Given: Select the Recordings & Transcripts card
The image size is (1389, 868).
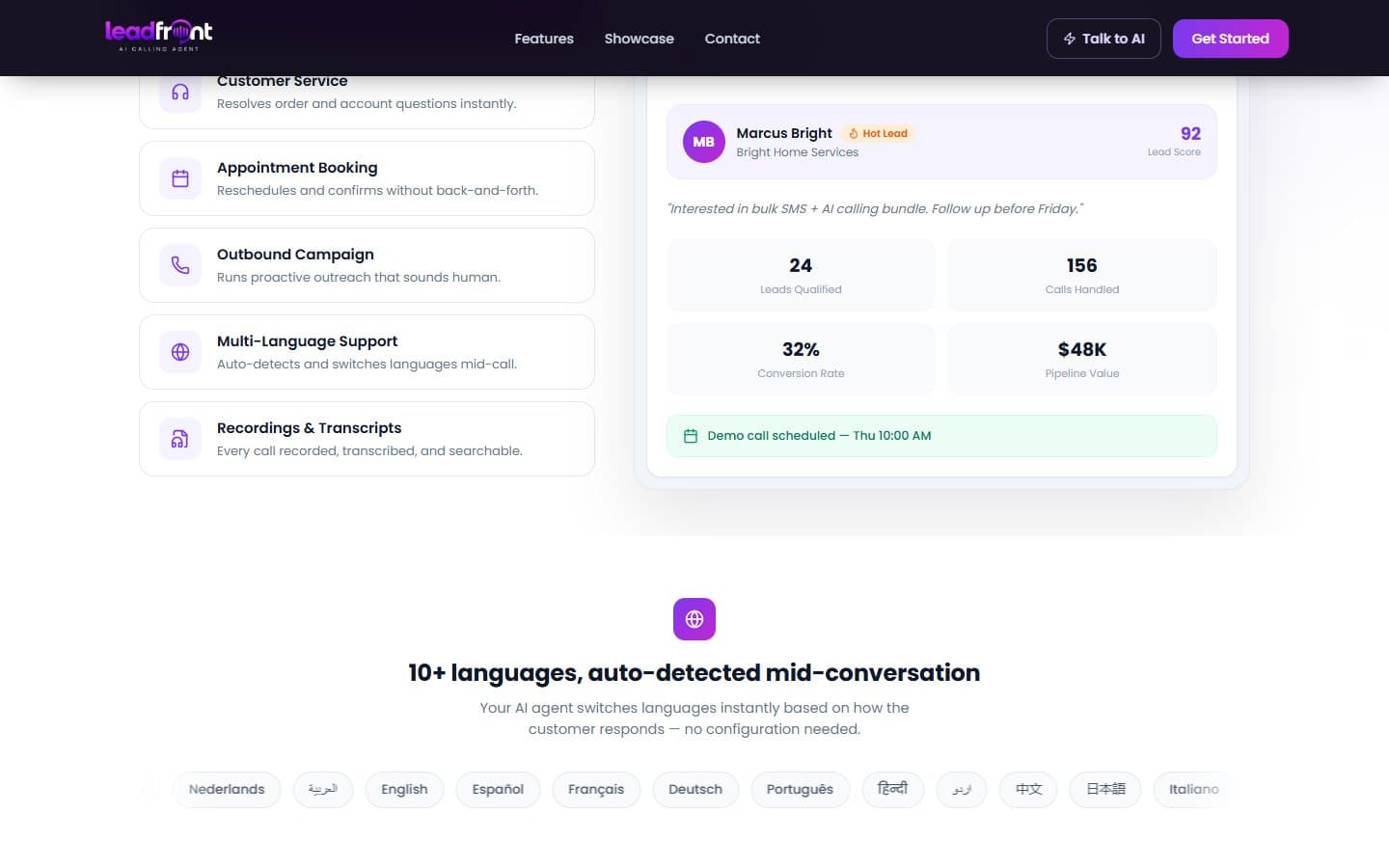Looking at the screenshot, I should (367, 439).
